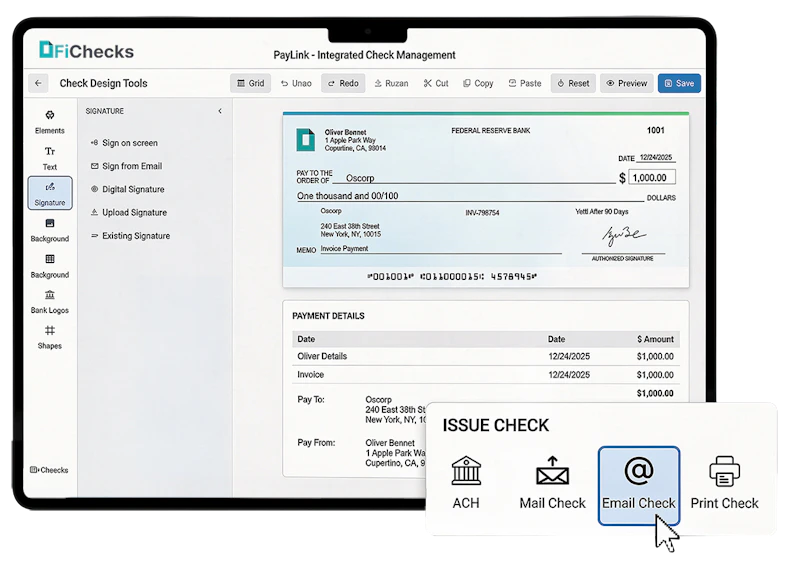Choose Sign from Email option

click(x=127, y=166)
